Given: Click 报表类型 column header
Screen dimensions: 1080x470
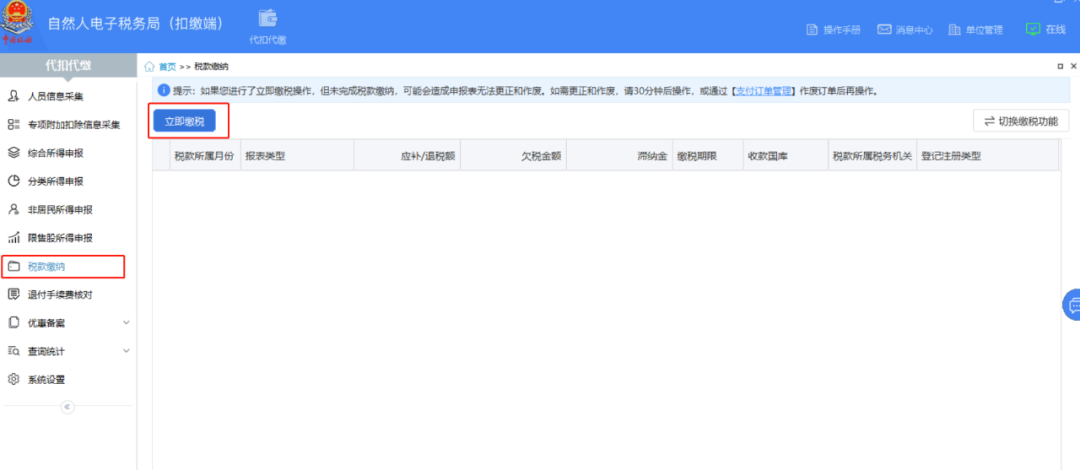Looking at the screenshot, I should click(x=297, y=156).
